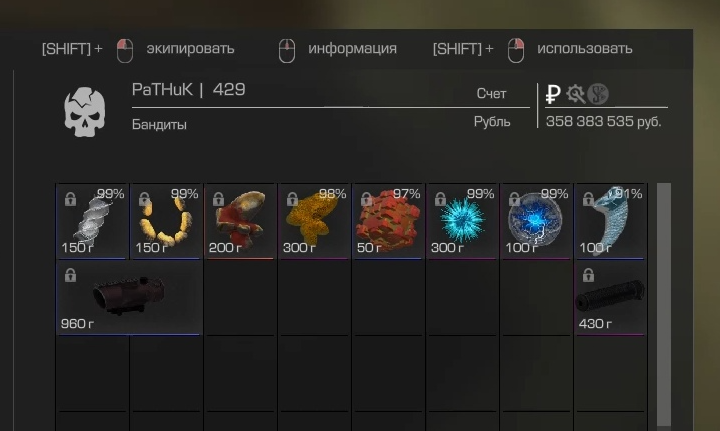Toggle the lock icon on the suppressor
Screen dimensions: 720x431
[x=589, y=275]
